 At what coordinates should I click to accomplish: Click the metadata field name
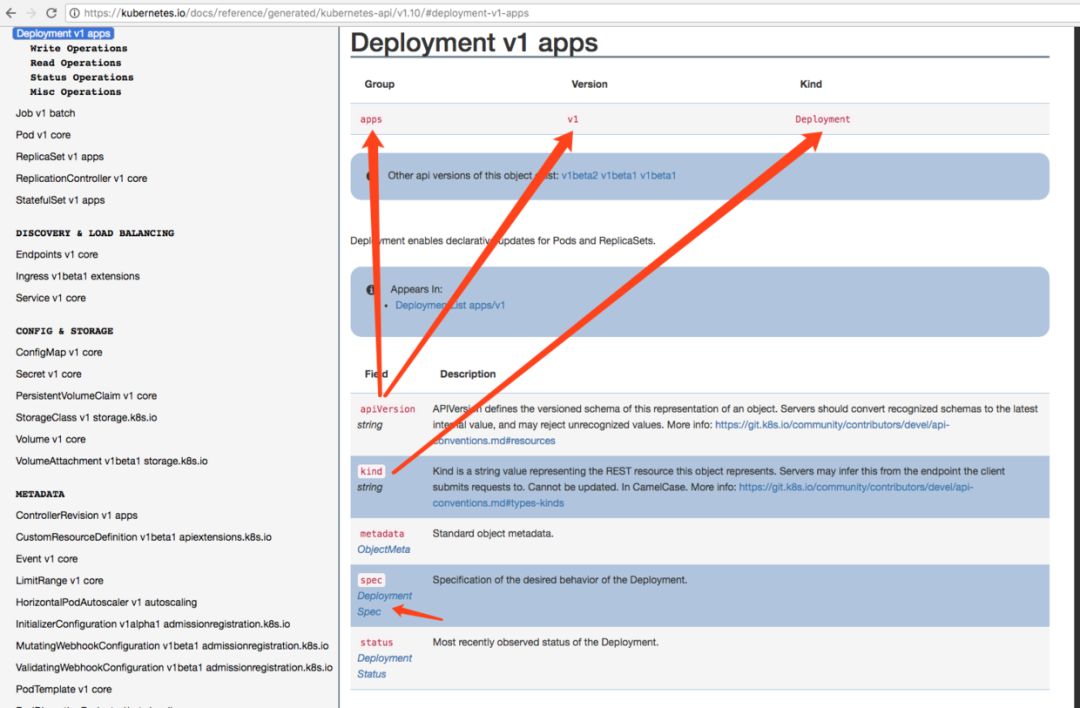click(x=382, y=534)
